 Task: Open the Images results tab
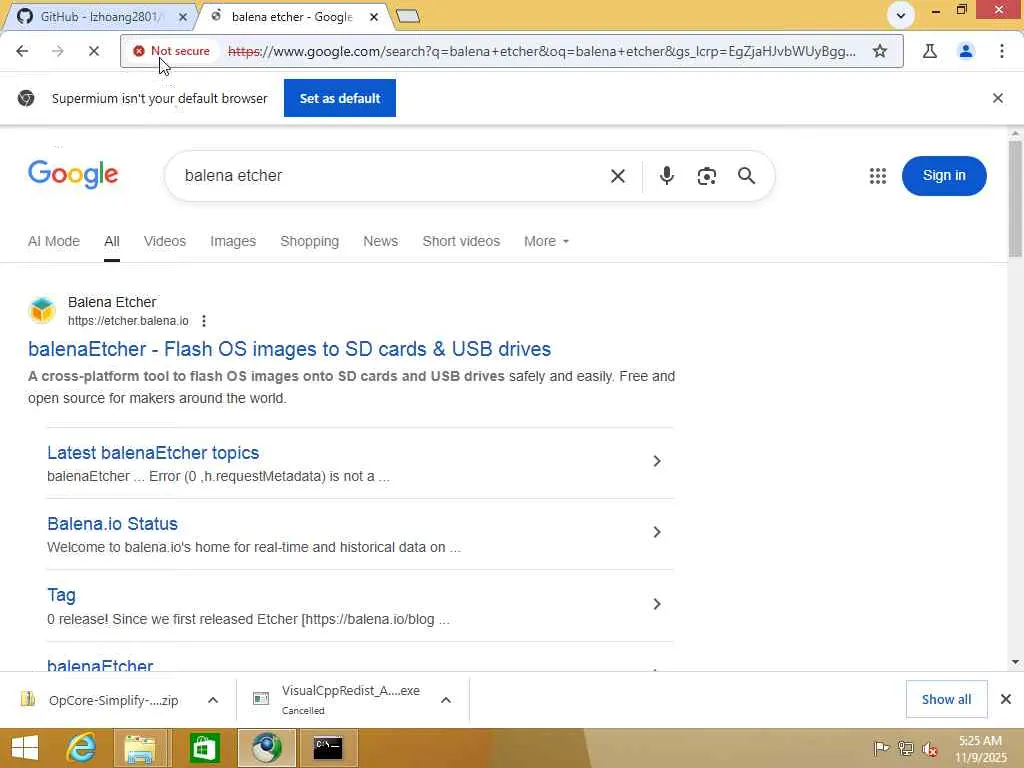click(233, 241)
